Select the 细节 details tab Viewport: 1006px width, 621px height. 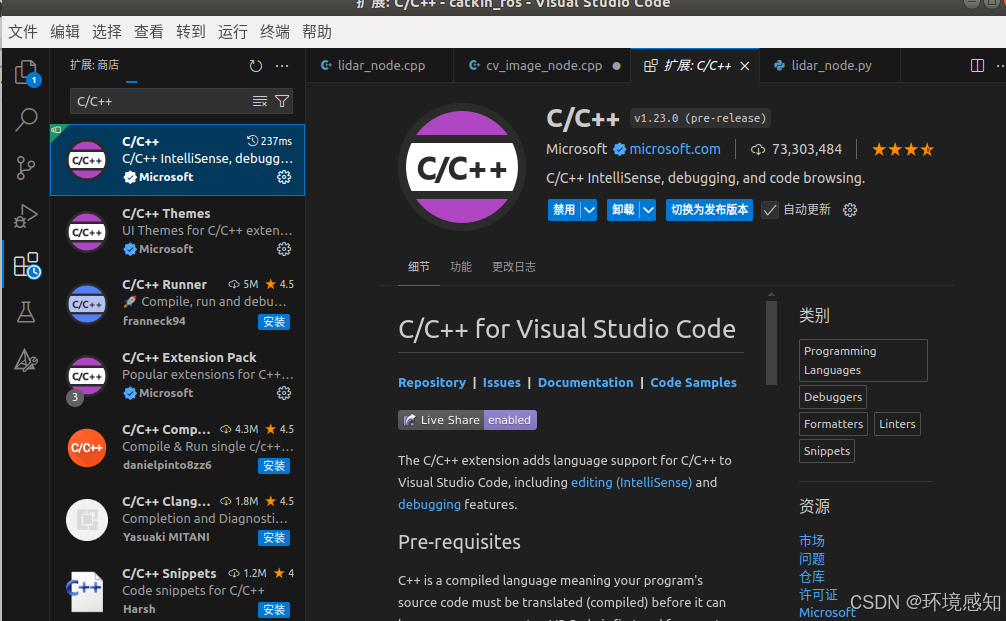(418, 267)
